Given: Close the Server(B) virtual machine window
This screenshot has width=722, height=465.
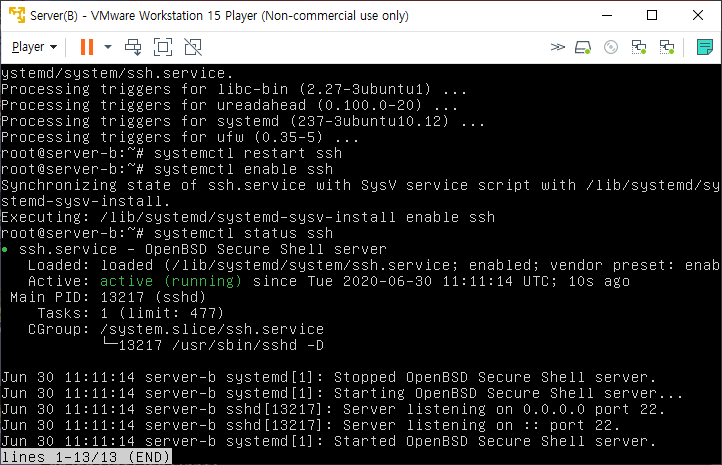Looking at the screenshot, I should (698, 15).
